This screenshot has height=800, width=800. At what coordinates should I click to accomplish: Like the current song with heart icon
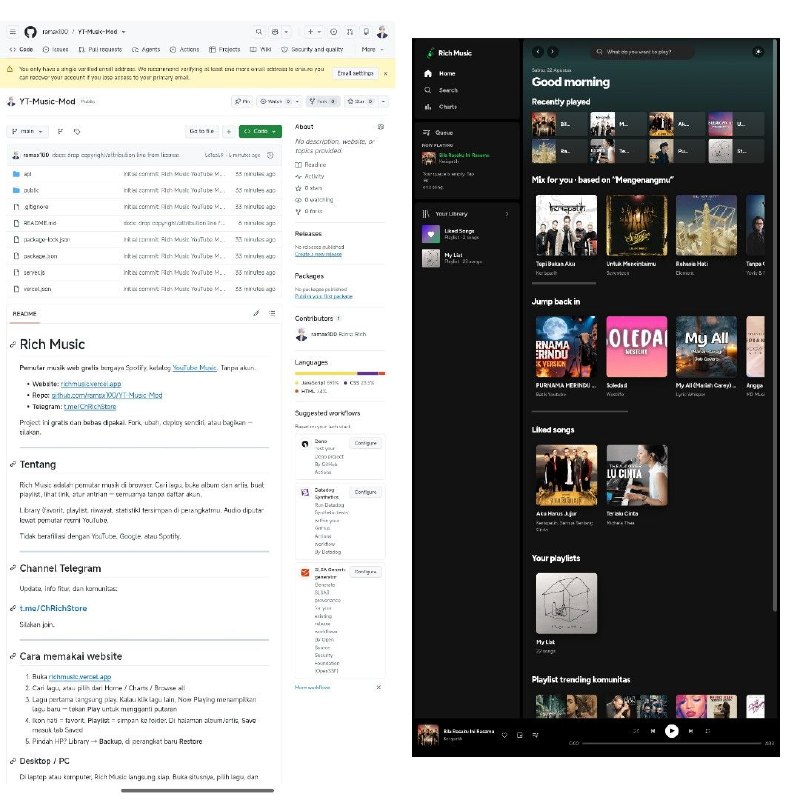tap(504, 735)
